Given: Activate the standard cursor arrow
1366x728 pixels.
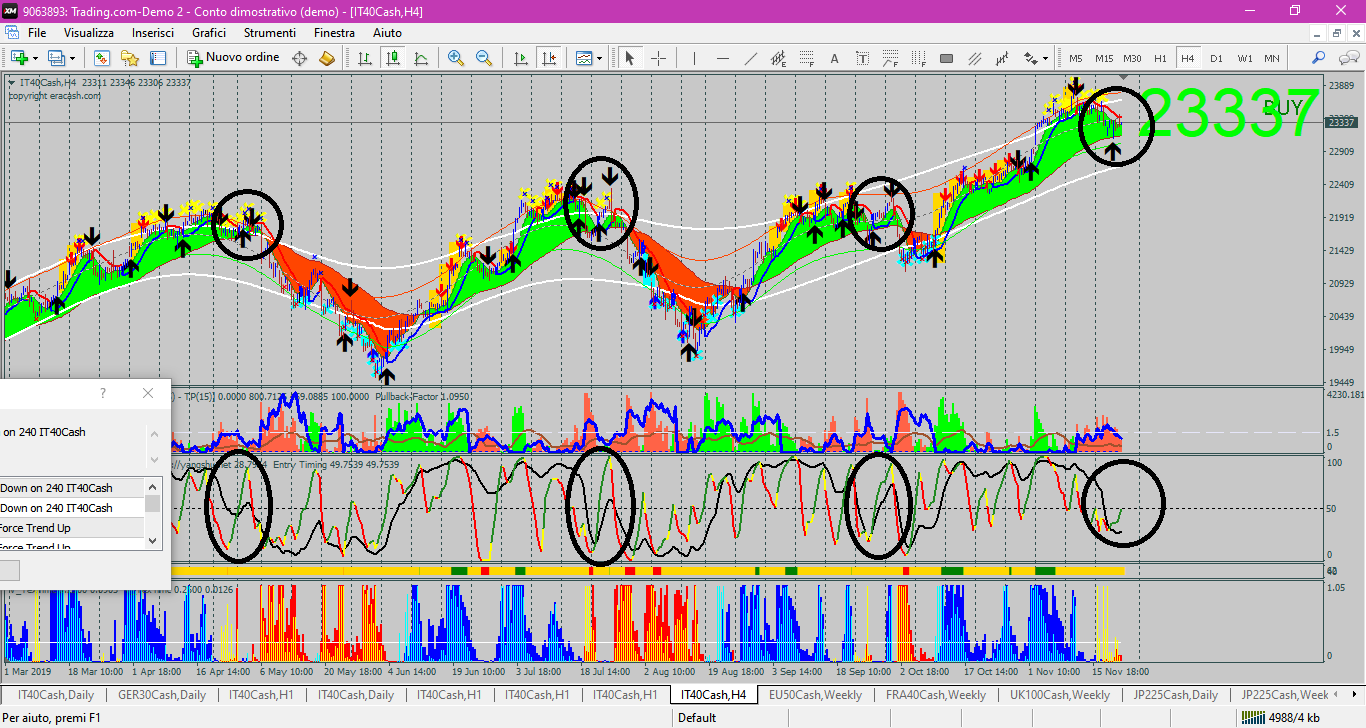Looking at the screenshot, I should pyautogui.click(x=630, y=58).
